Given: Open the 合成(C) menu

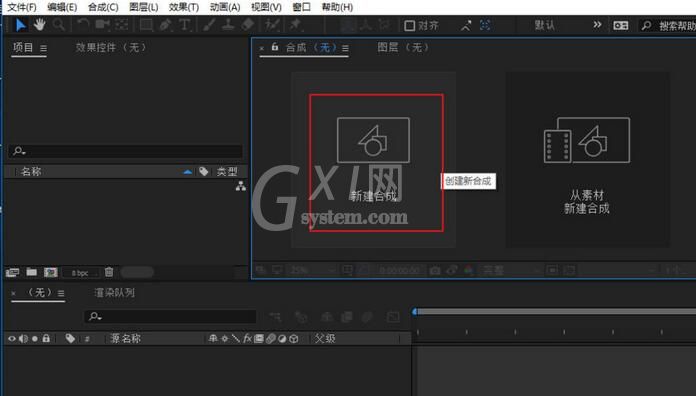Looking at the screenshot, I should [x=103, y=7].
